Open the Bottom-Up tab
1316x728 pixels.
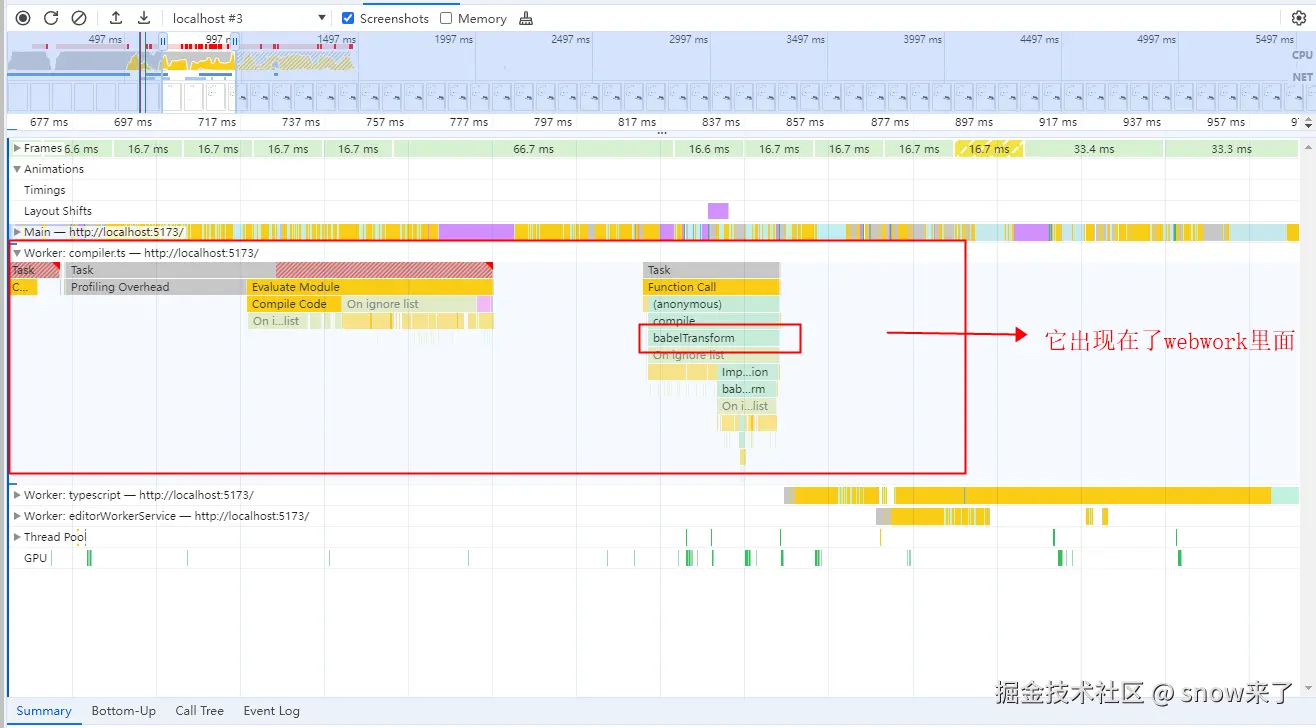coord(124,711)
